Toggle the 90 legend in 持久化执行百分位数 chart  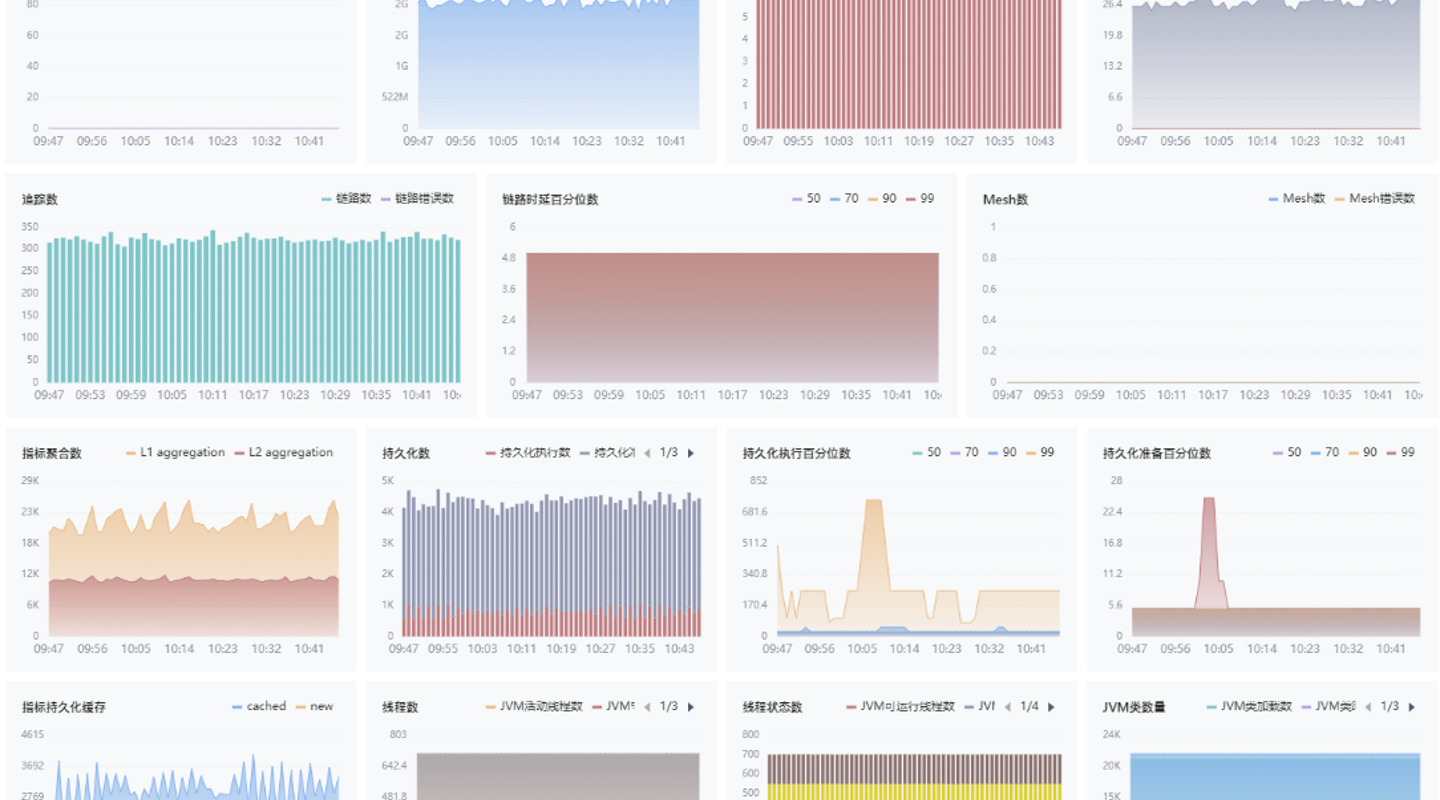1002,453
